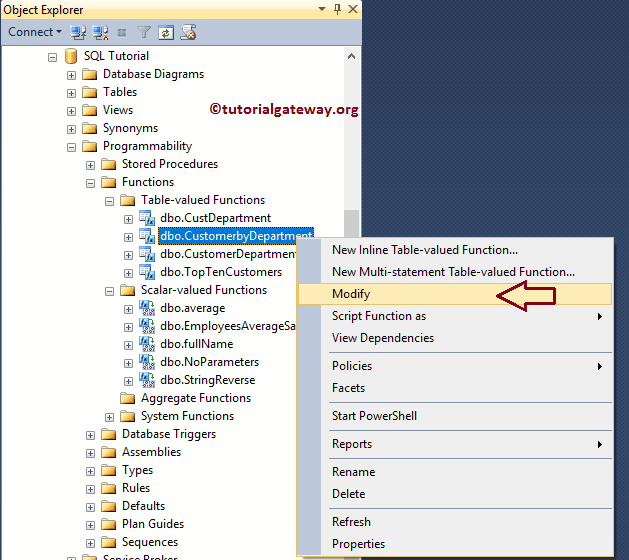
Task: Click the SQL Tutorial database cylinder icon
Action: click(71, 56)
